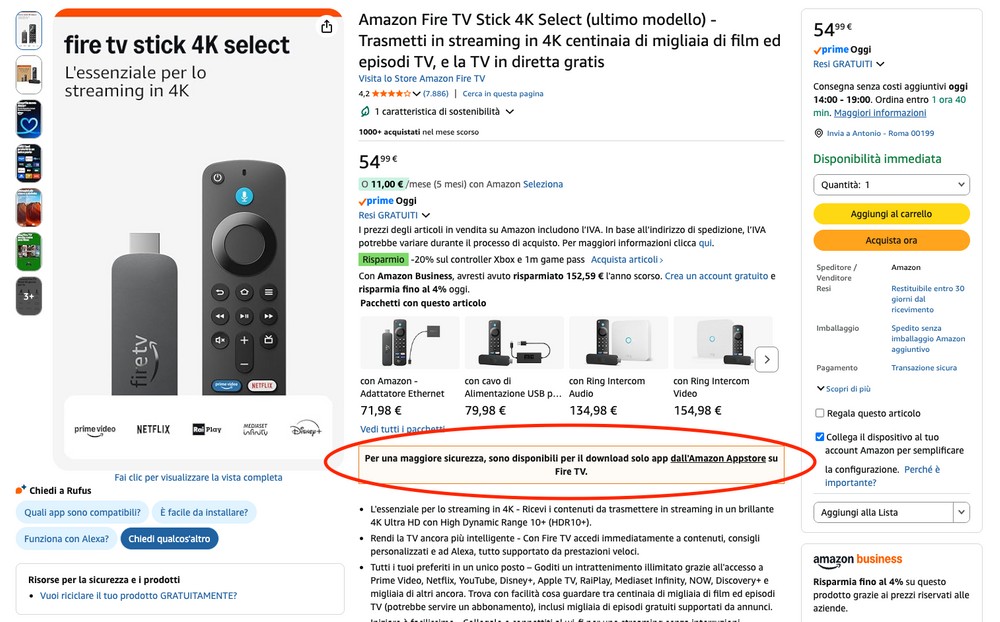The height and width of the screenshot is (622, 1000).
Task: Click the location pin delivery address icon
Action: click(819, 133)
